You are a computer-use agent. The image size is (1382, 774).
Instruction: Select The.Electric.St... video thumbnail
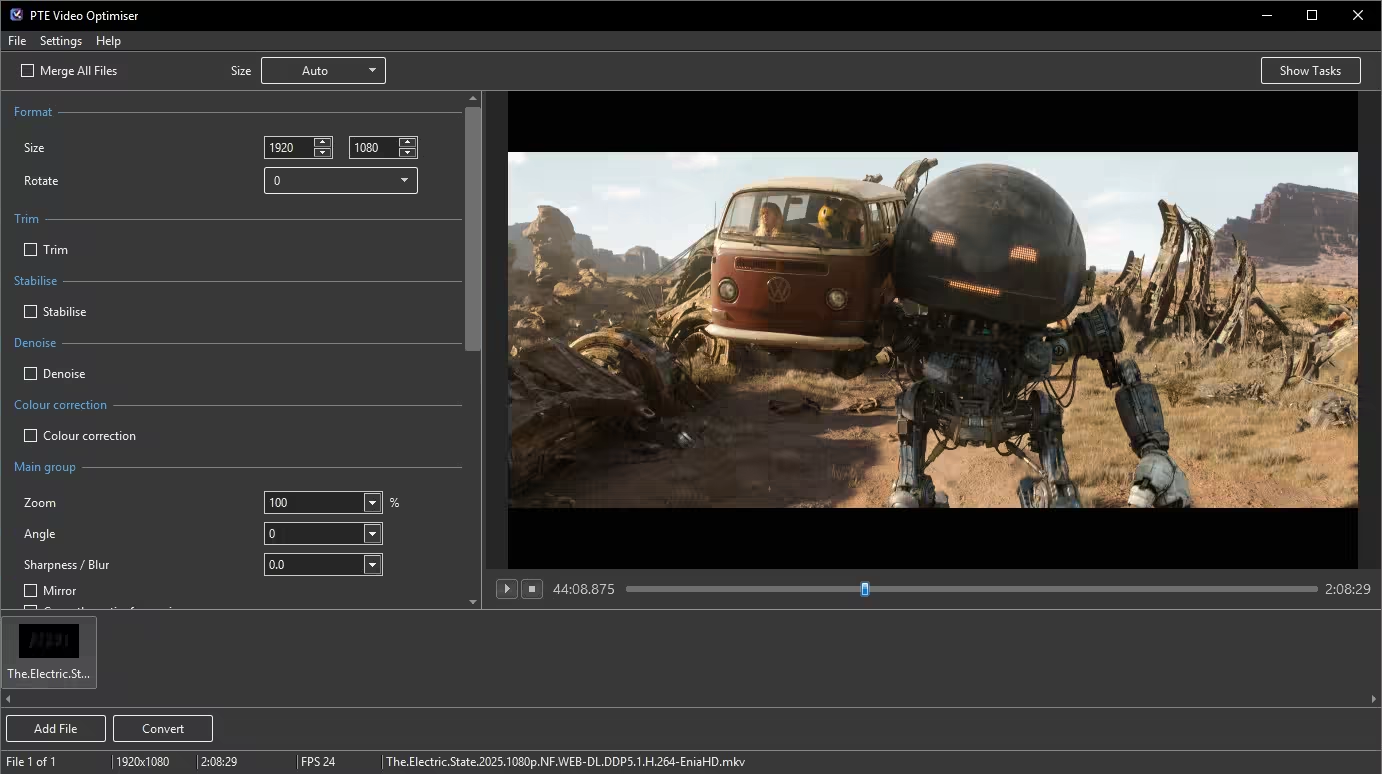49,652
